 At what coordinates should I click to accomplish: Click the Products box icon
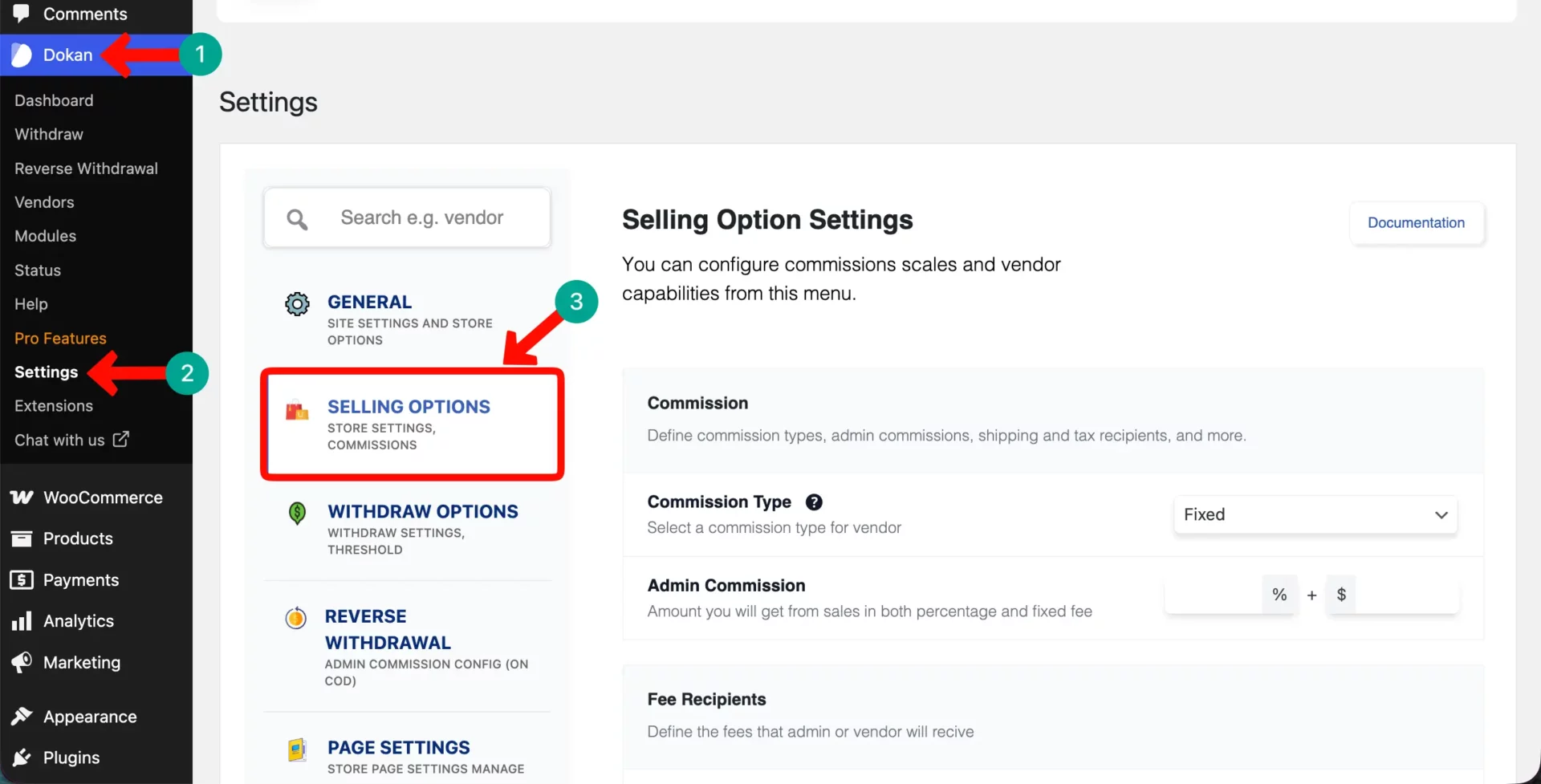[22, 538]
